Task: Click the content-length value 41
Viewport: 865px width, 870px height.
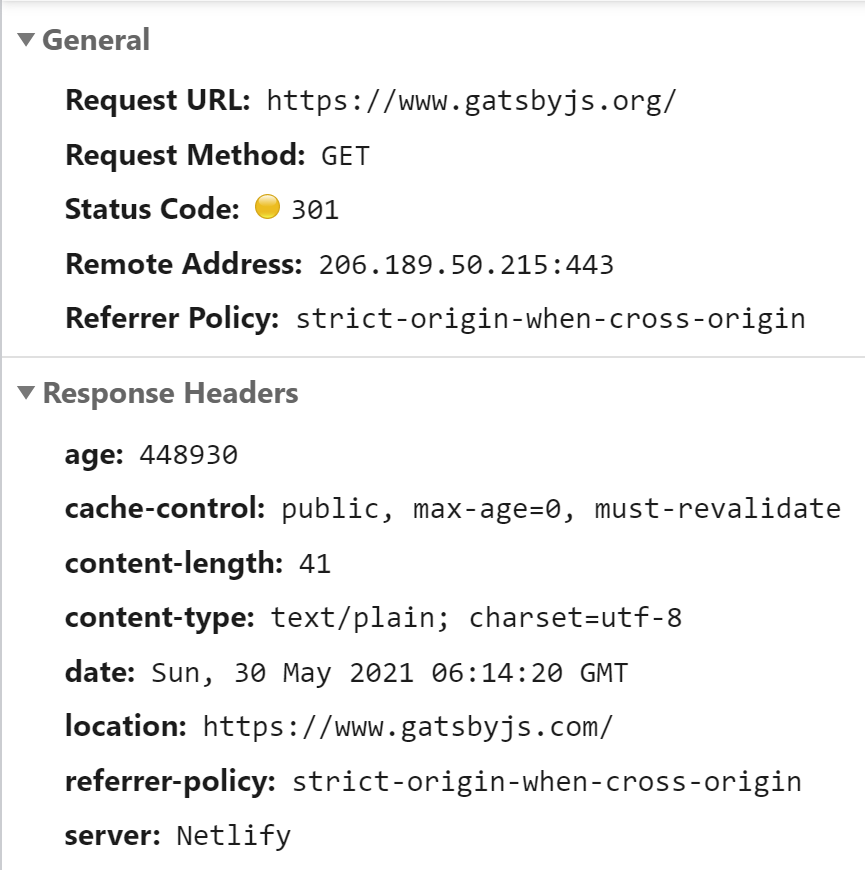Action: click(x=315, y=564)
